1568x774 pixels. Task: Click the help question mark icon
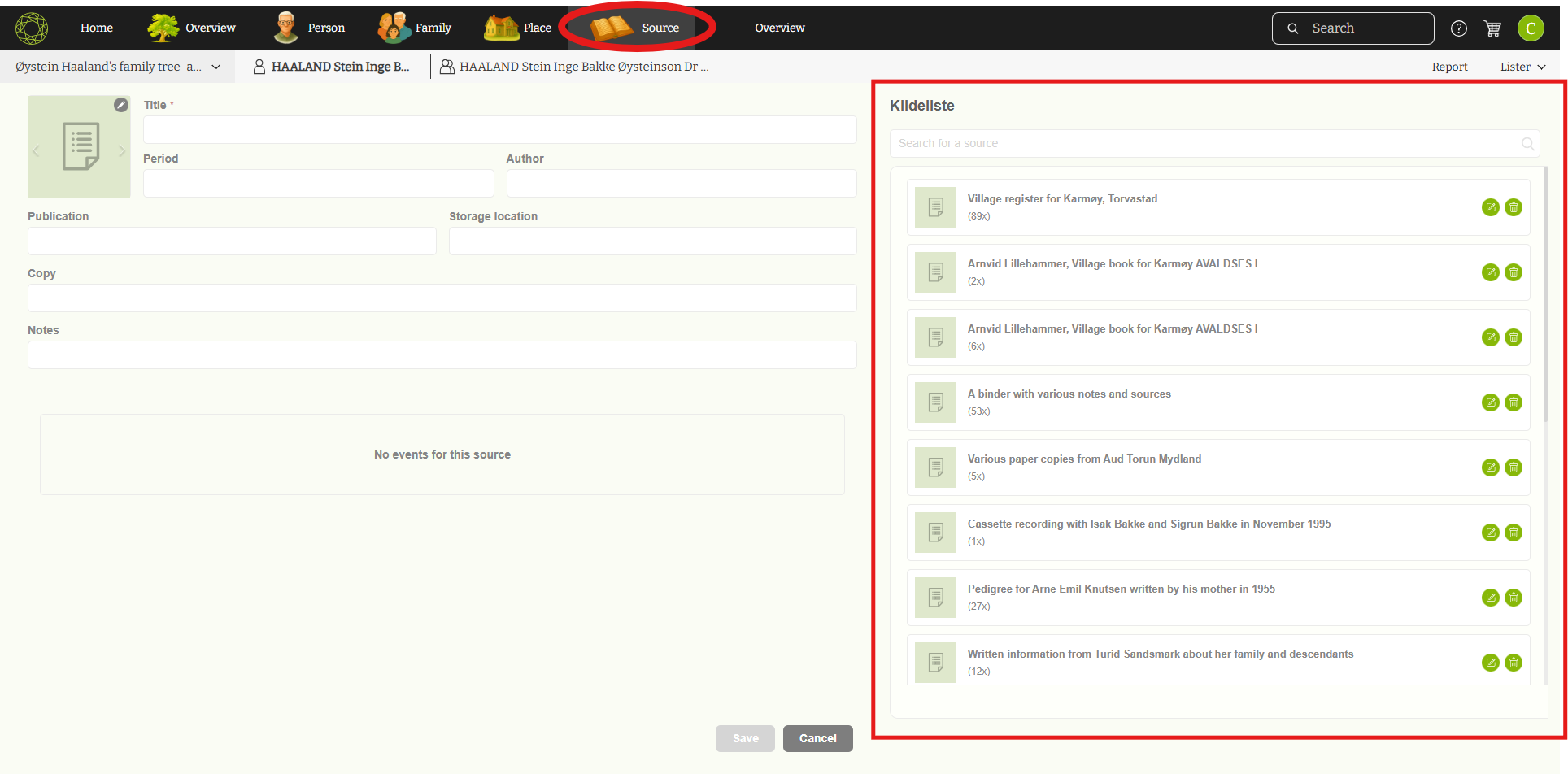tap(1459, 28)
